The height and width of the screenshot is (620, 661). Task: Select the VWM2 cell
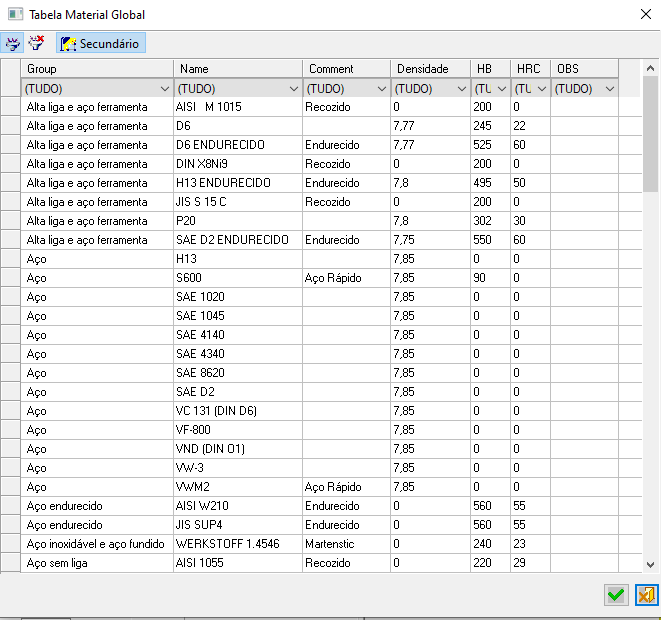[238, 487]
